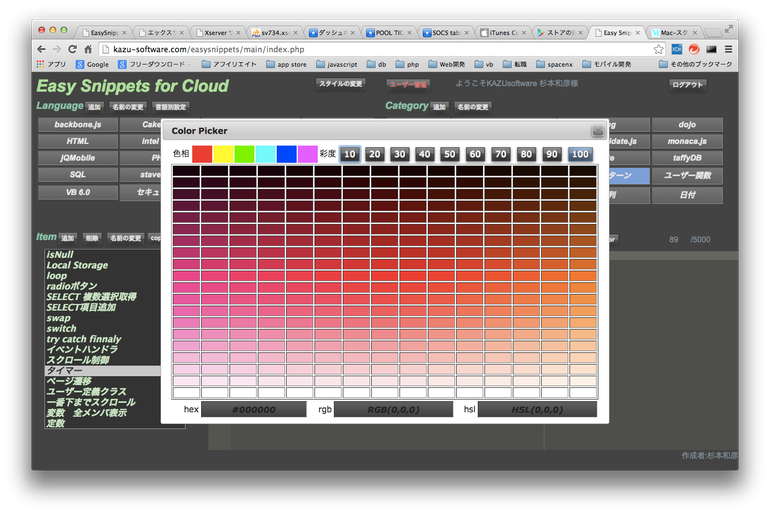
Task: Click the black terminal extension icon
Action: click(711, 49)
